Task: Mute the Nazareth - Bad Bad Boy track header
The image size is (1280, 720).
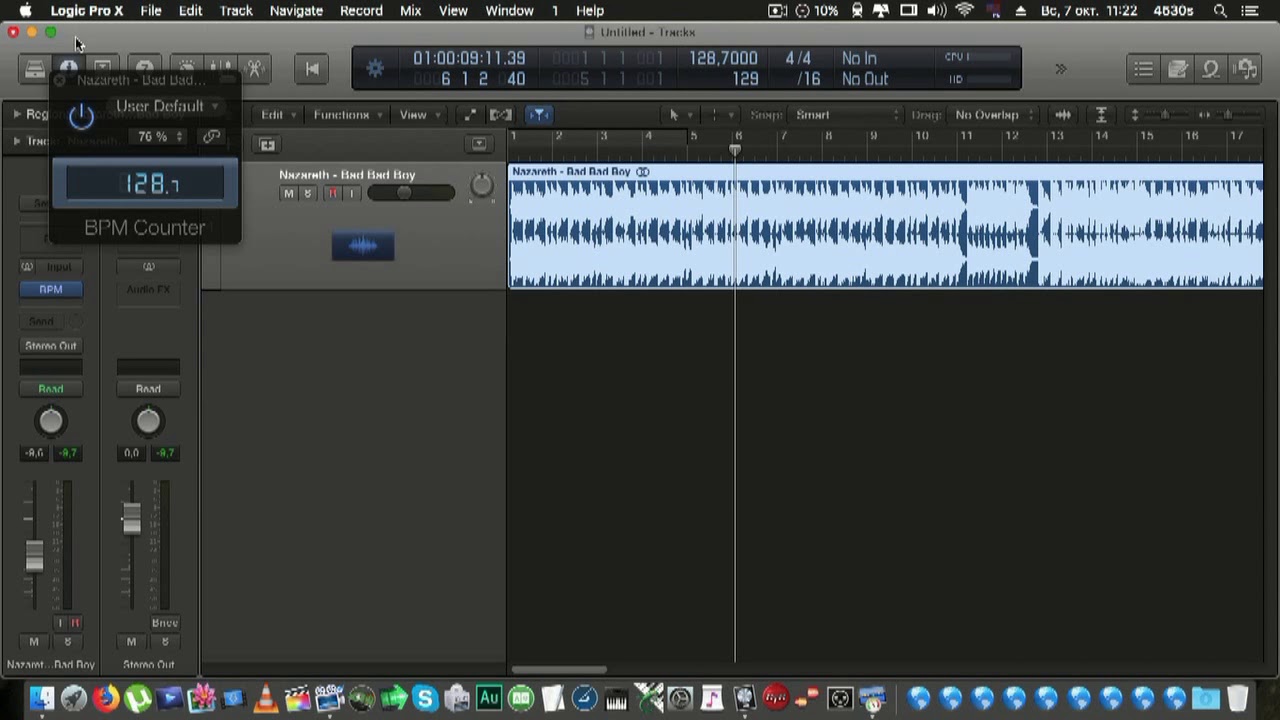Action: pos(289,194)
